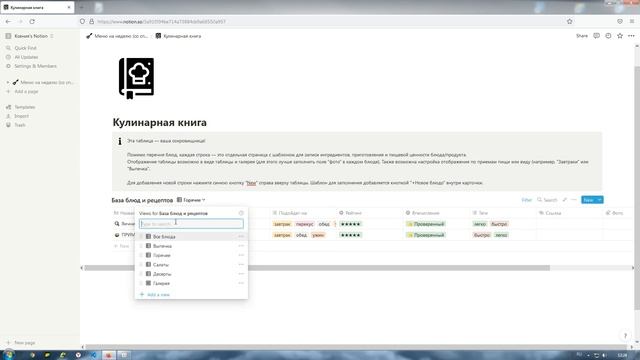Viewport: 640px width, 360px height.
Task: Open options dots for Горячее view
Action: [x=241, y=256]
